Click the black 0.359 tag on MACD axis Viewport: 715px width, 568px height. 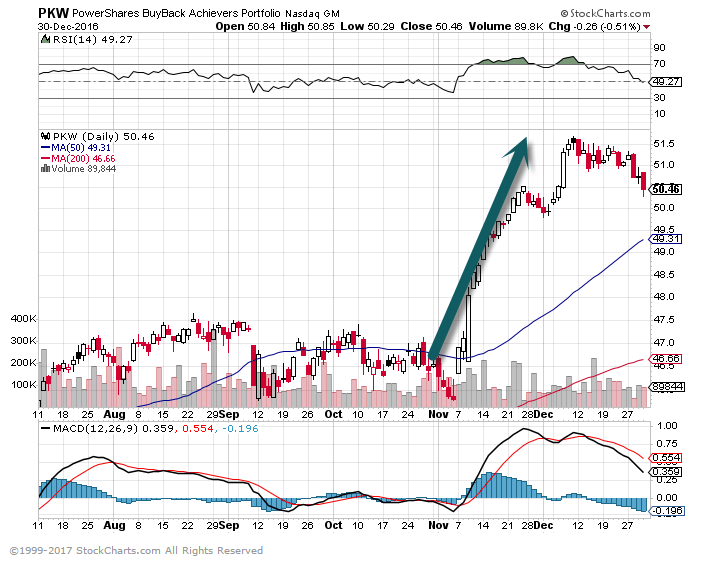point(667,472)
